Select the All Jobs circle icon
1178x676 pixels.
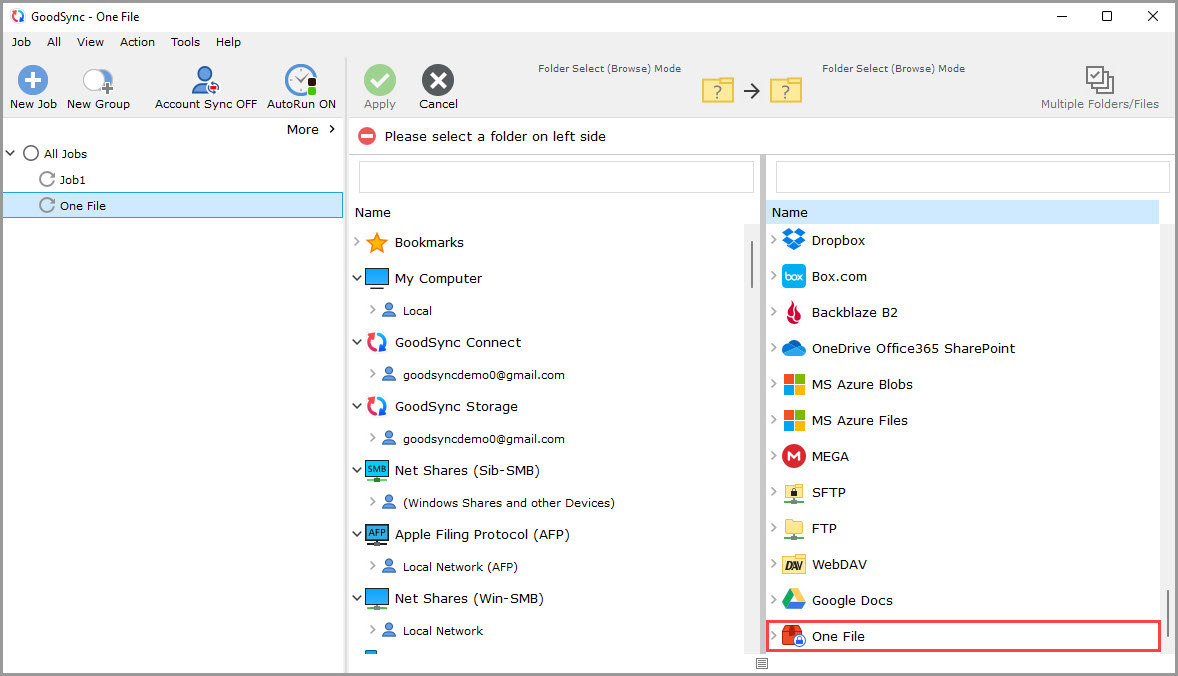point(31,153)
